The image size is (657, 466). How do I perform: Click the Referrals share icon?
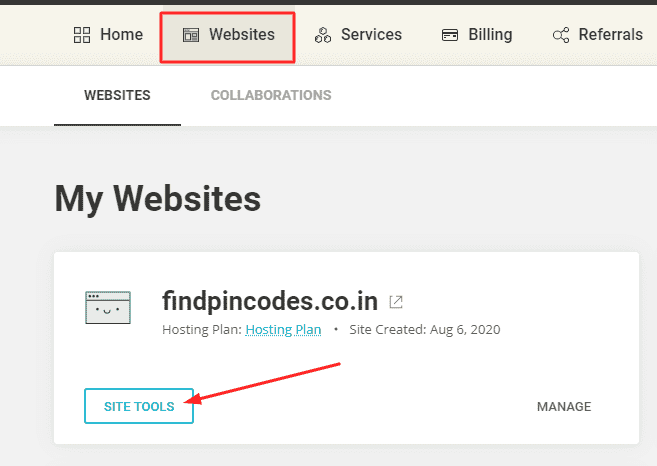click(561, 35)
